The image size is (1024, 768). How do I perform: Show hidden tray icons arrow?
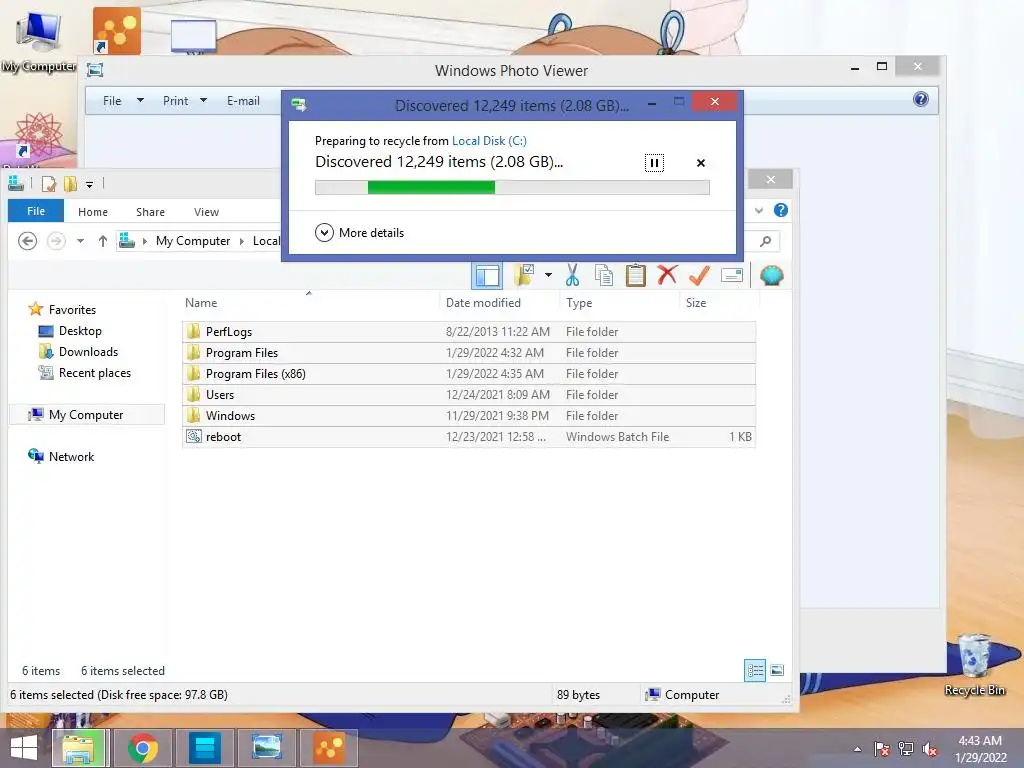[857, 749]
